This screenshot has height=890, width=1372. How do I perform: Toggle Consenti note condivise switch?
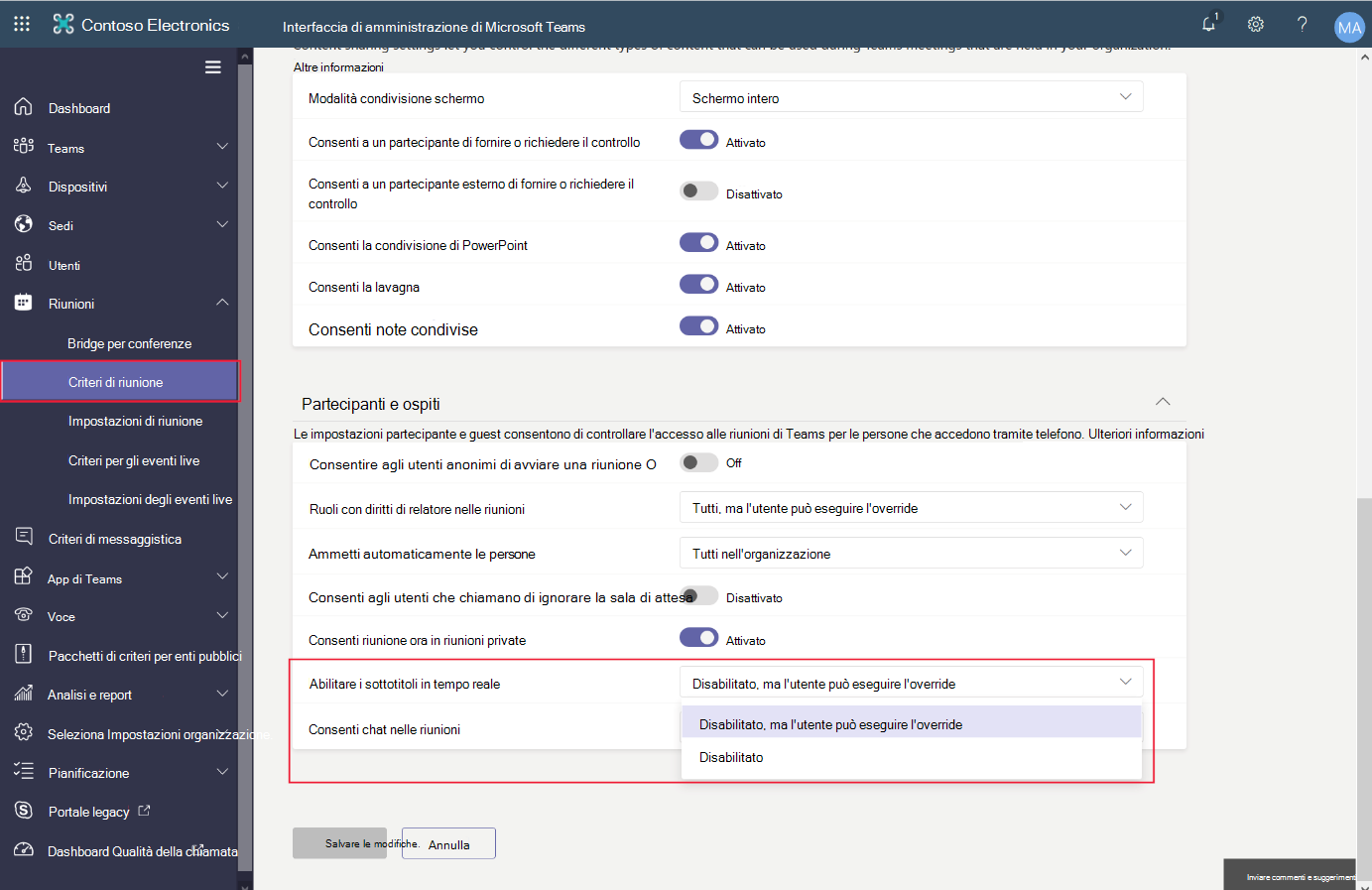698,326
